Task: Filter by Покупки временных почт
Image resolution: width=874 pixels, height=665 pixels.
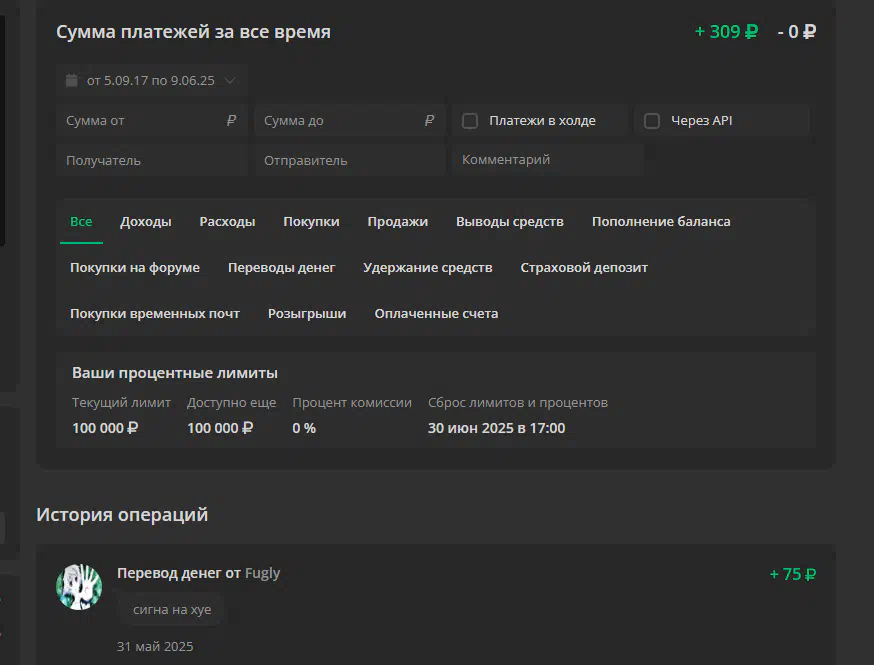Action: click(155, 313)
